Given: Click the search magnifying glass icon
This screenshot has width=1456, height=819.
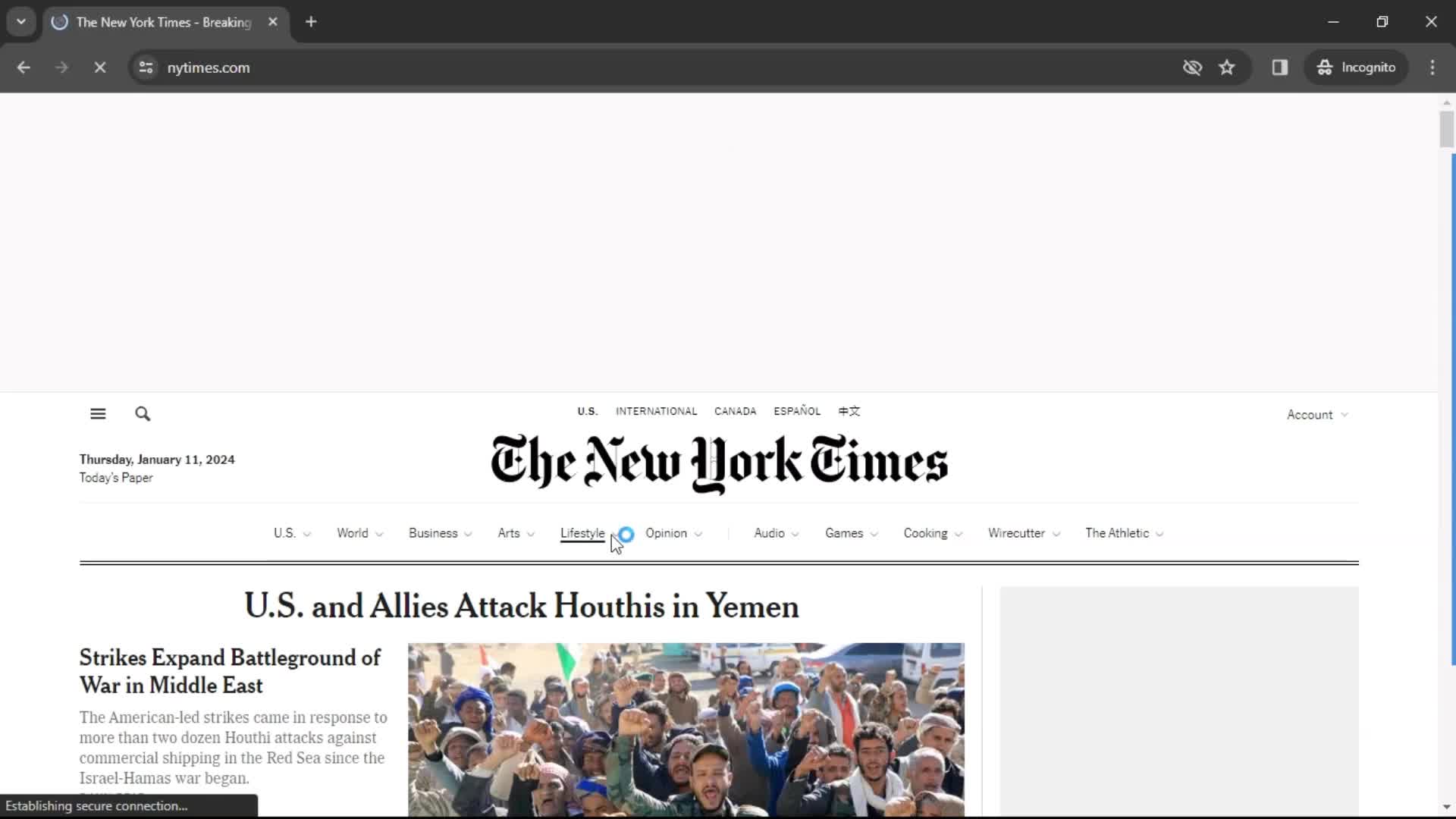Looking at the screenshot, I should 143,413.
